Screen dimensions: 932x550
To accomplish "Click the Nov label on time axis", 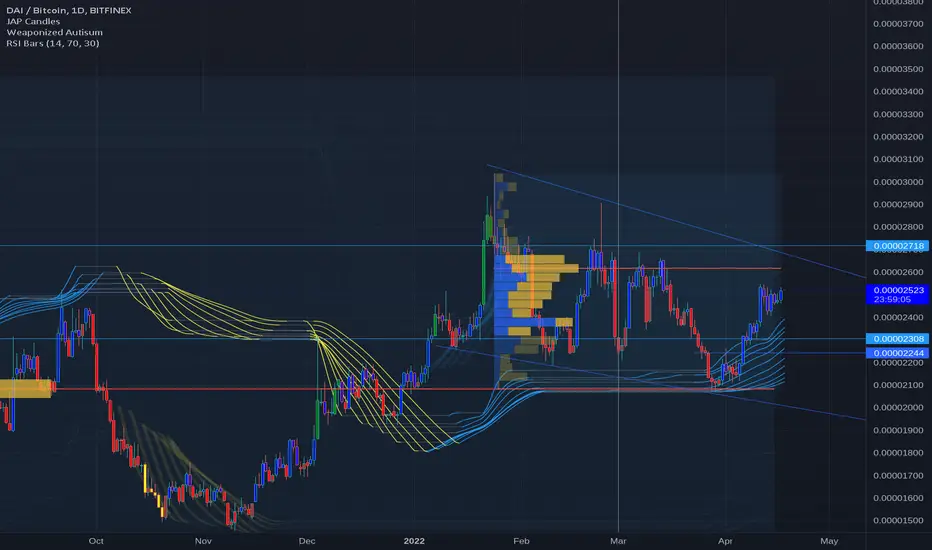I will tap(203, 541).
